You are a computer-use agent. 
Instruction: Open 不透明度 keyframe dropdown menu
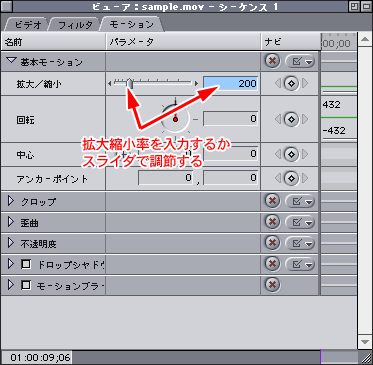coord(300,243)
